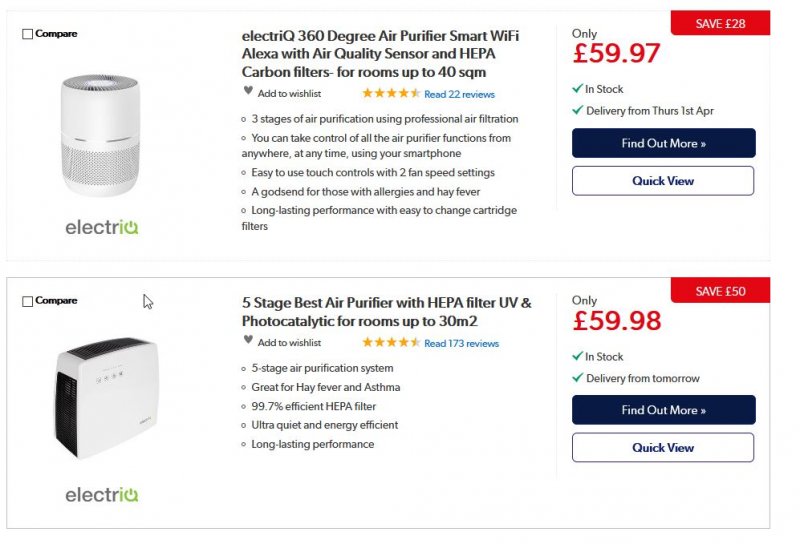Image resolution: width=800 pixels, height=544 pixels.
Task: Click Find Out More for £59.98 purifier
Action: (x=663, y=410)
